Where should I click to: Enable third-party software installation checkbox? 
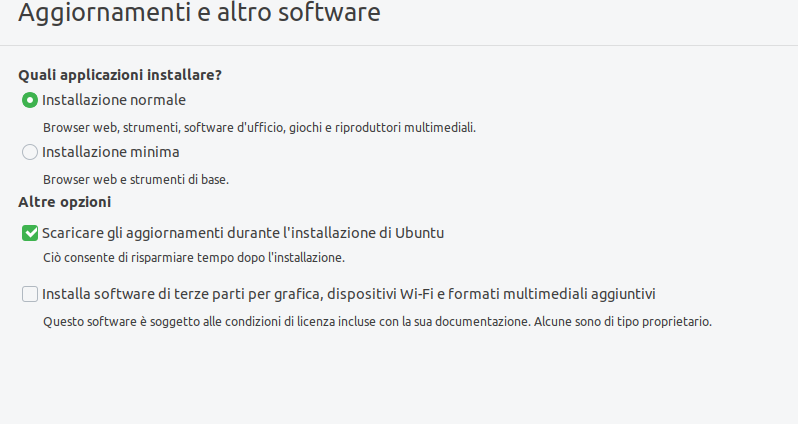pyautogui.click(x=30, y=294)
